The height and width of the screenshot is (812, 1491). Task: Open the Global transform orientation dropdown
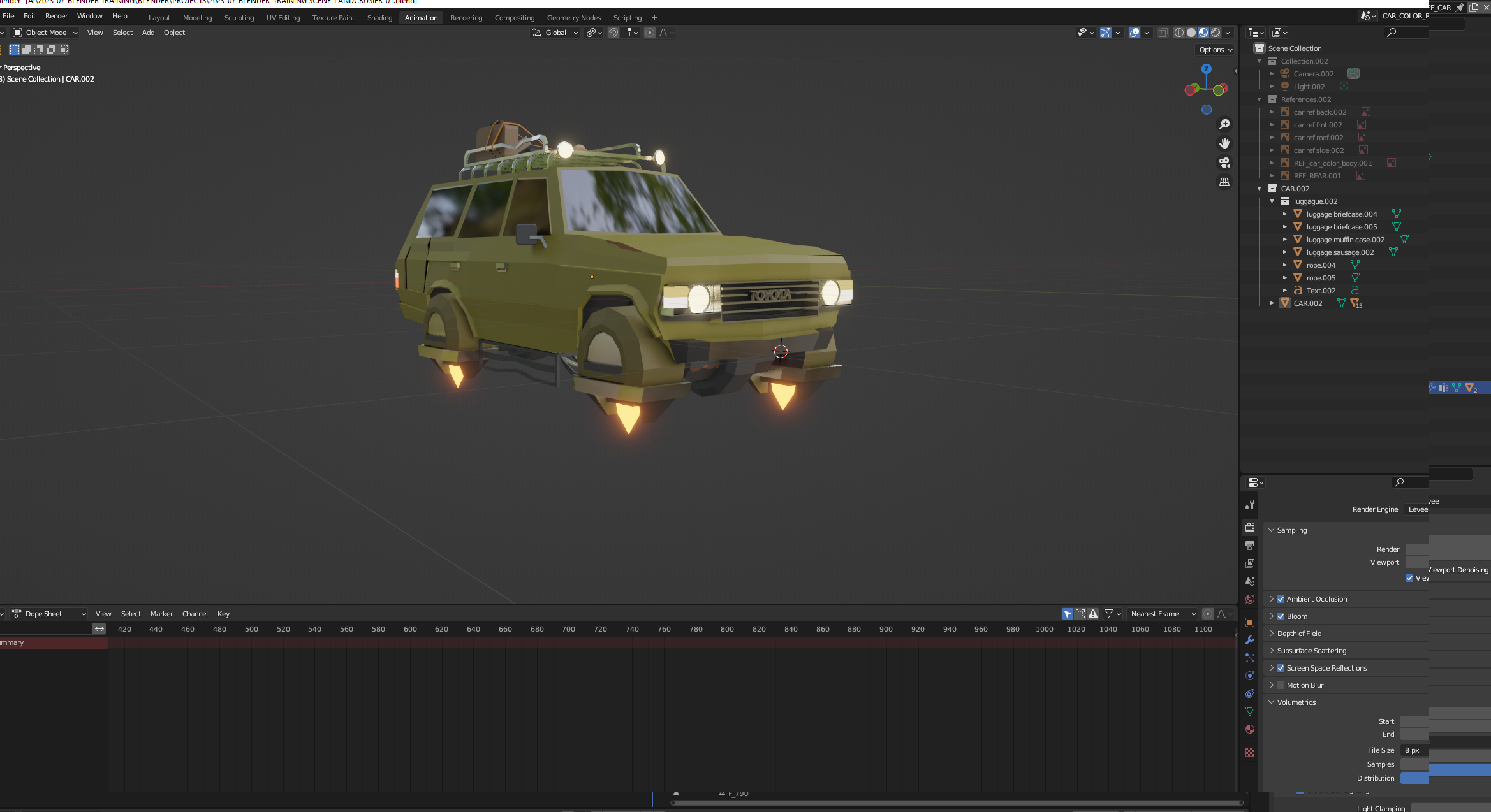pyautogui.click(x=555, y=33)
